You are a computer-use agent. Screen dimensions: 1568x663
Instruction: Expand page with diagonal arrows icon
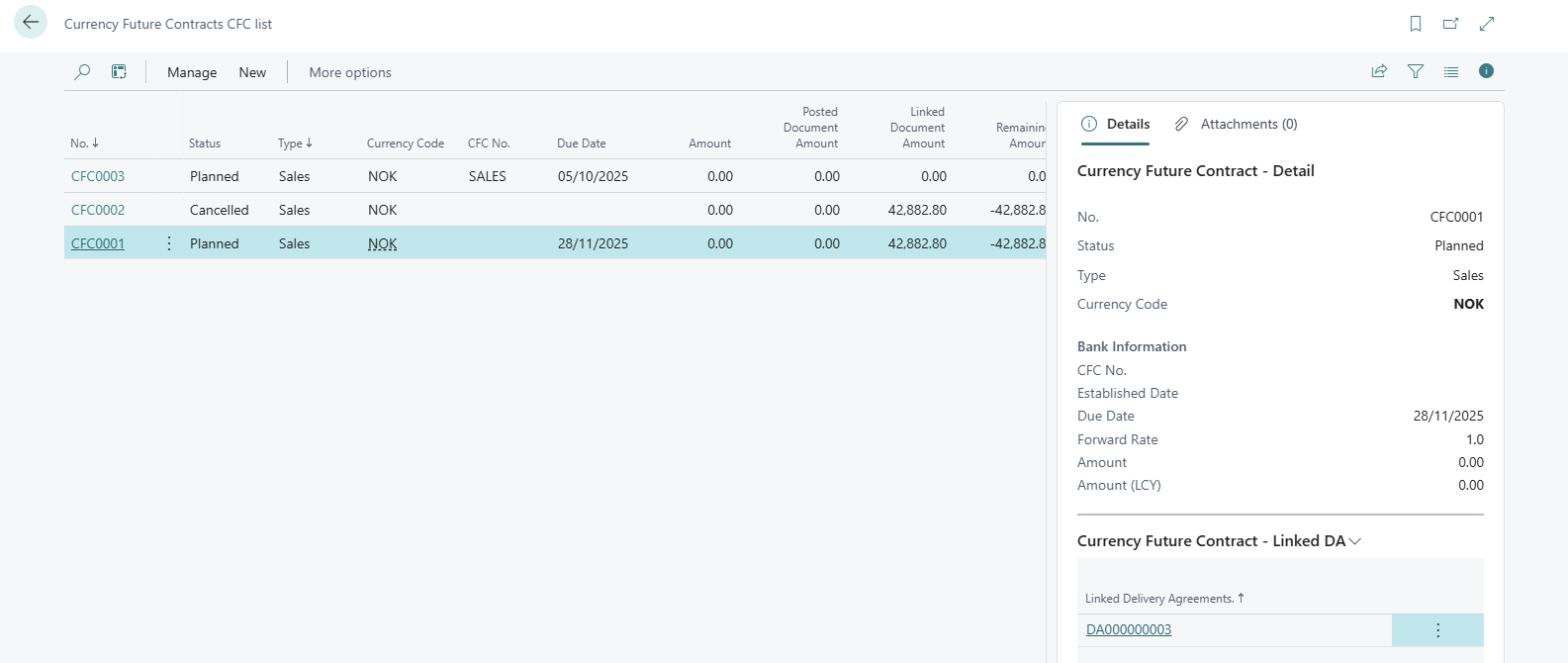(x=1487, y=24)
